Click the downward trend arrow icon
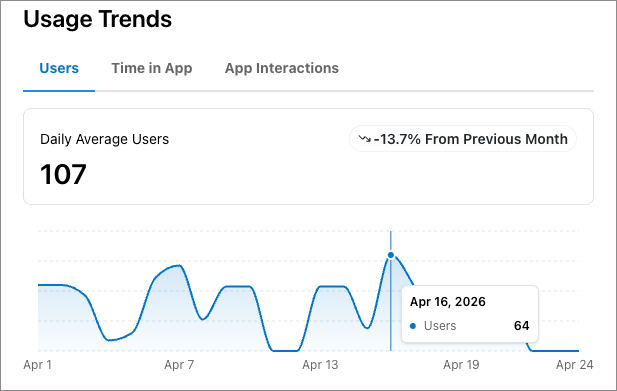 pyautogui.click(x=365, y=139)
